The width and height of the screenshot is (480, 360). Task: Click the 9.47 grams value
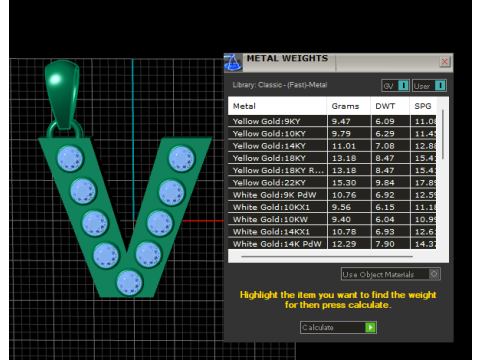tap(341, 121)
